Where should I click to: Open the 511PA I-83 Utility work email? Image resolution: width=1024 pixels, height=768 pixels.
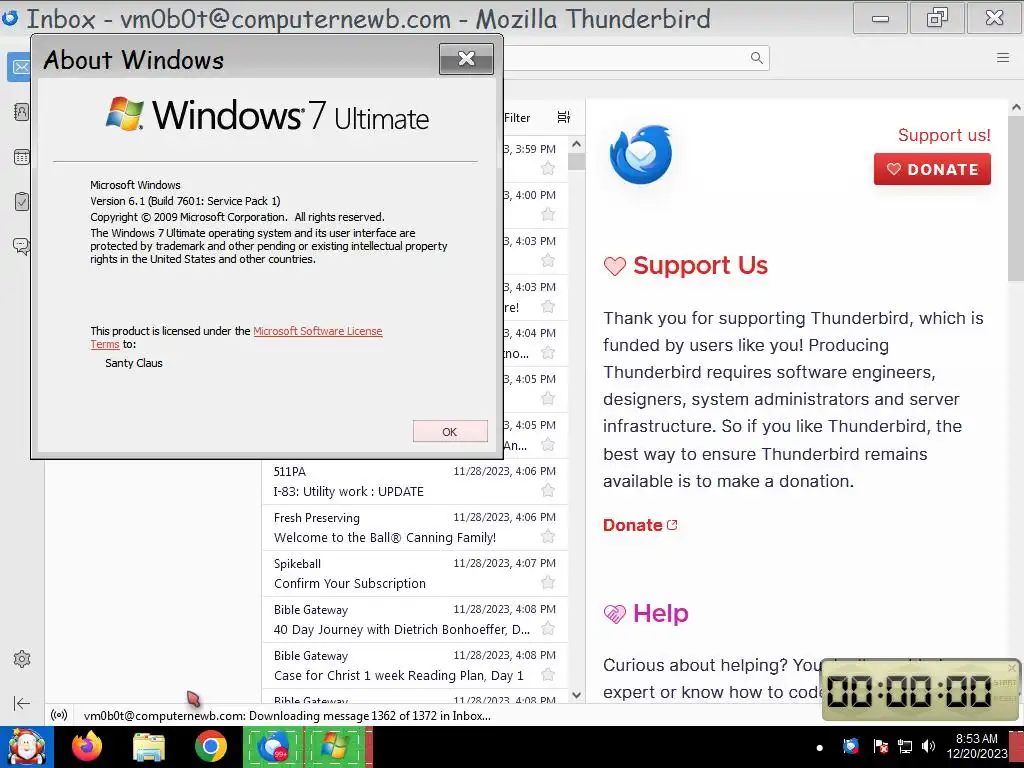coord(415,481)
